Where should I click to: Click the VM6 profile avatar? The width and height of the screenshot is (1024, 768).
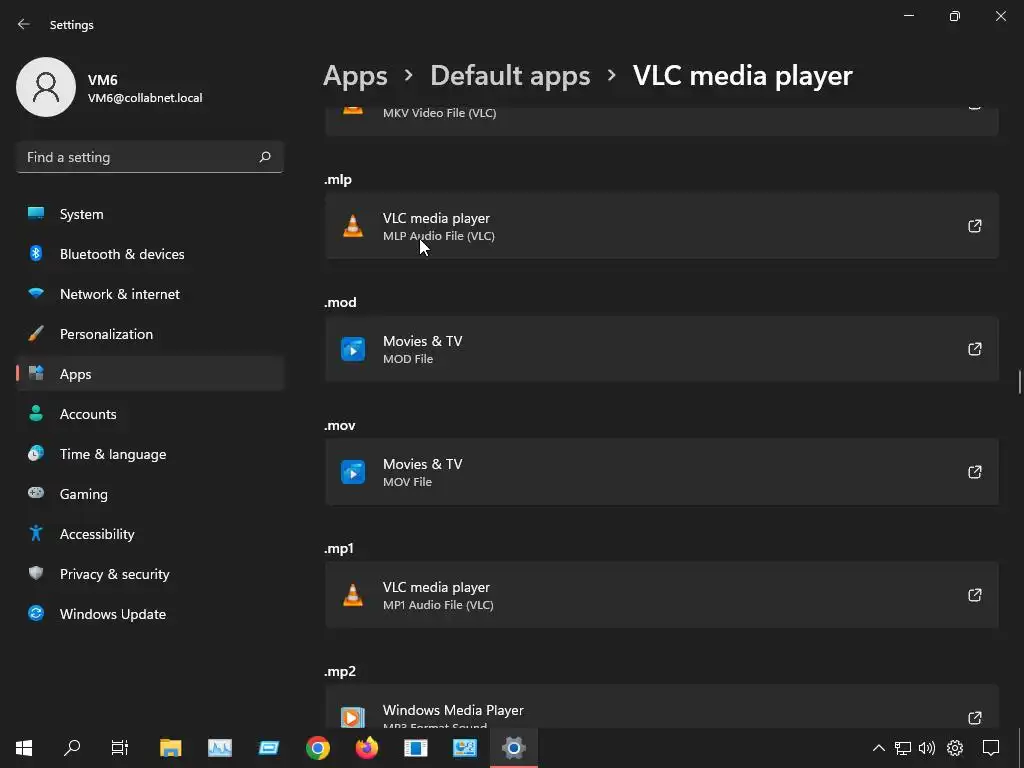click(x=46, y=87)
